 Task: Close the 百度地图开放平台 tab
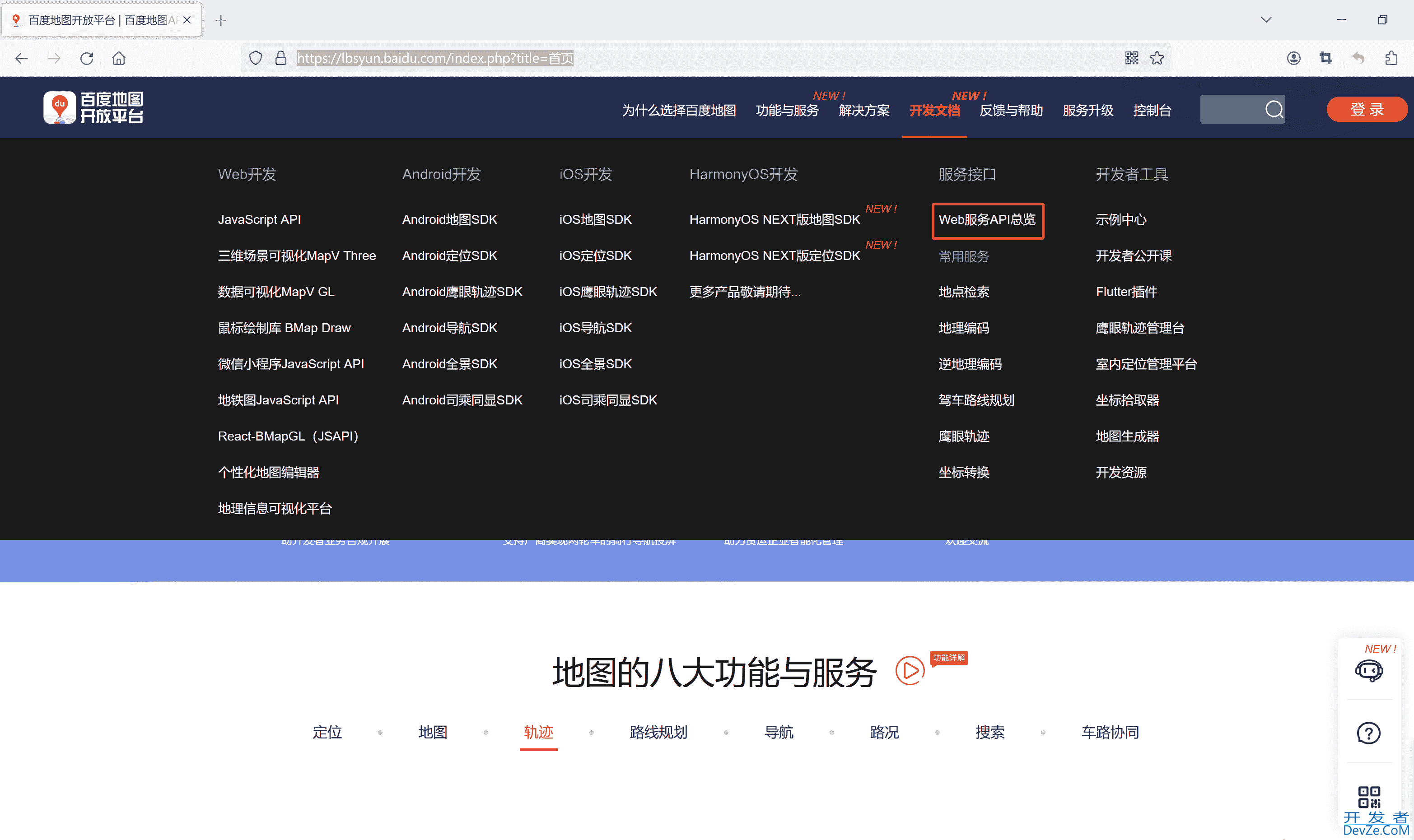pyautogui.click(x=187, y=20)
